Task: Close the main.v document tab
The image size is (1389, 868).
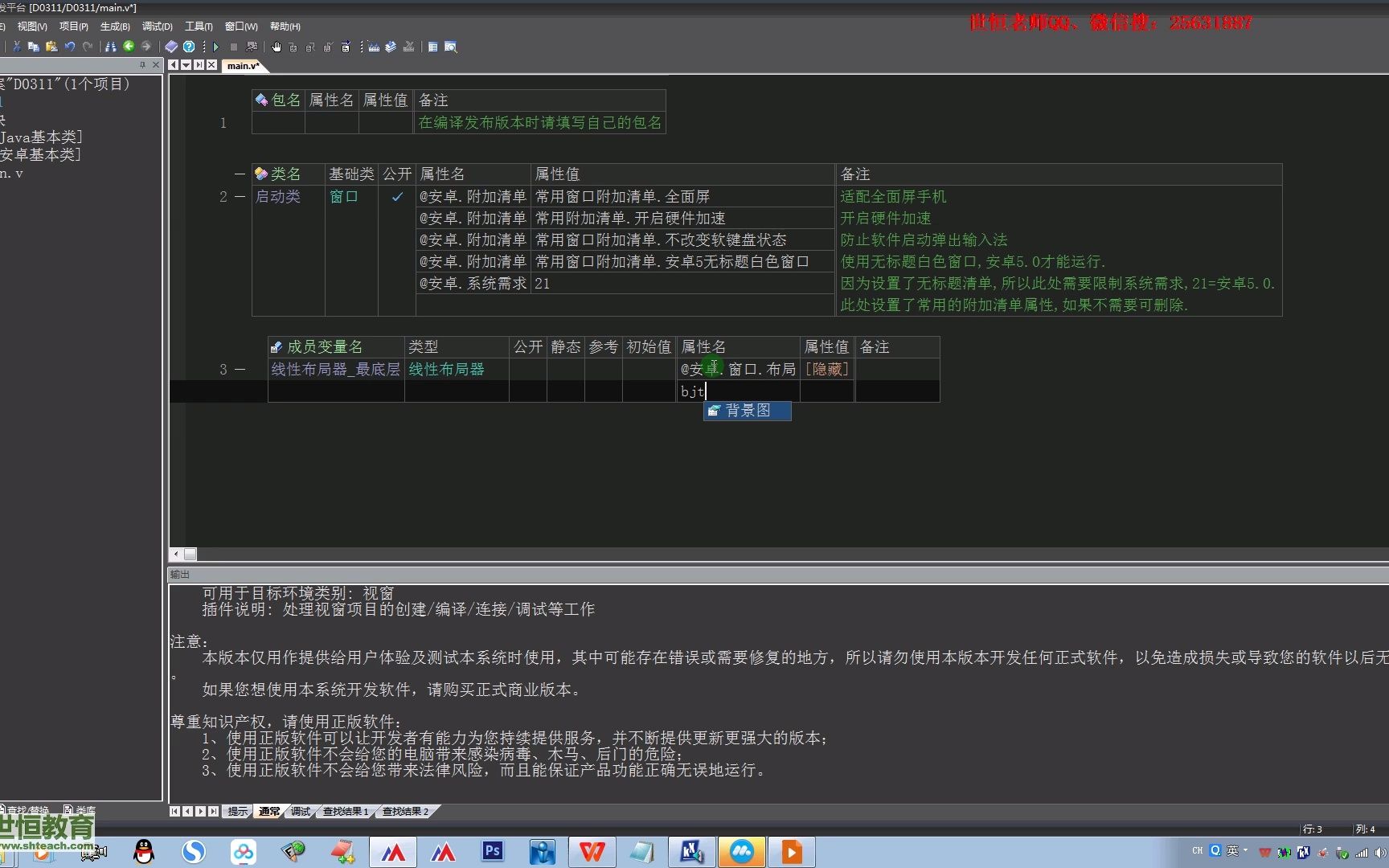Action: (x=211, y=65)
